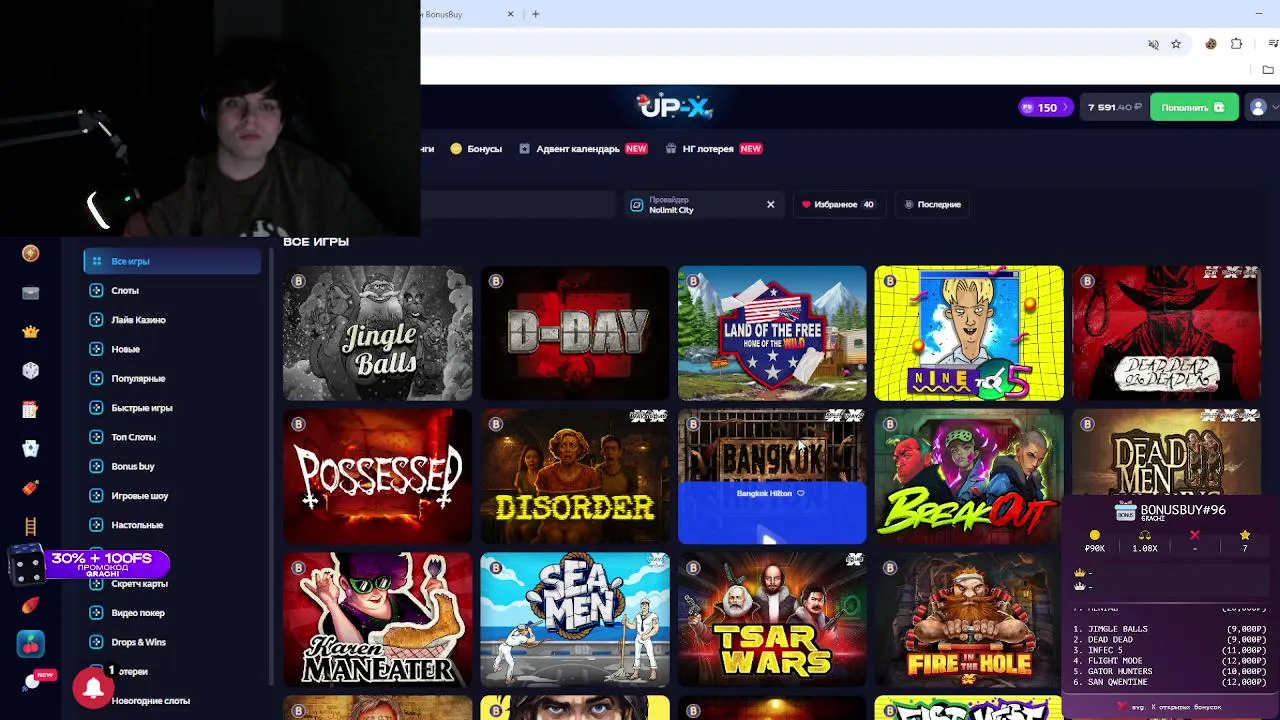1280x720 pixels.
Task: Open Tsar Wars game thumbnail
Action: (x=772, y=619)
